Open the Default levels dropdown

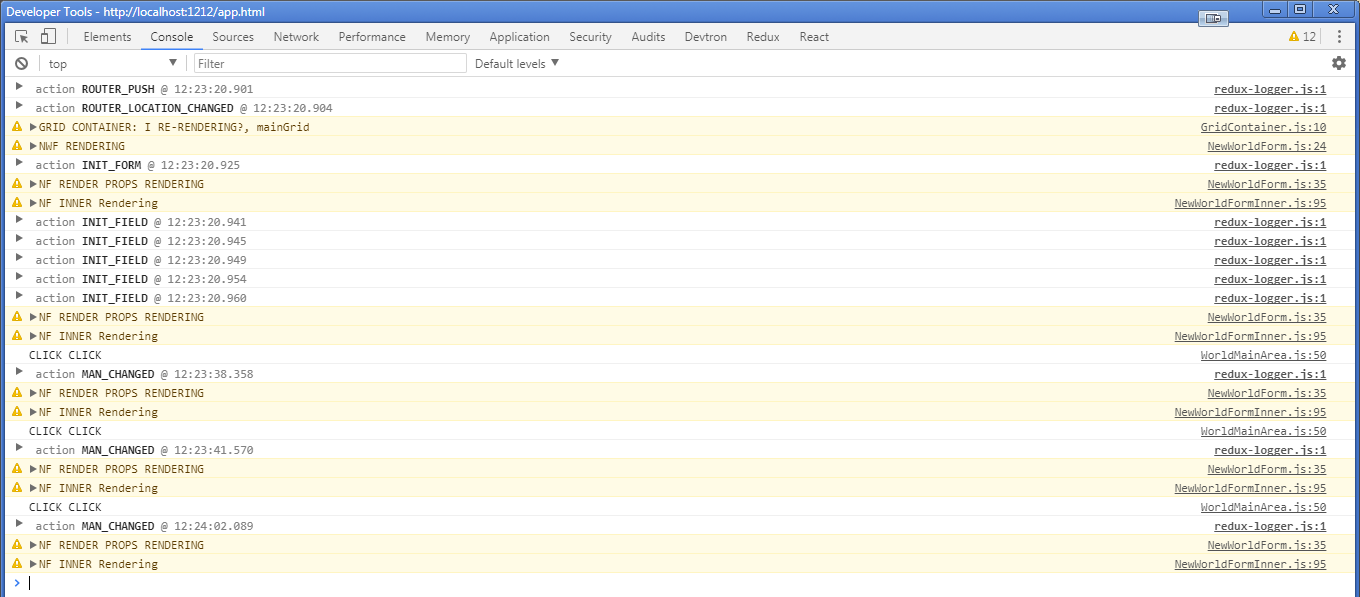[x=517, y=63]
